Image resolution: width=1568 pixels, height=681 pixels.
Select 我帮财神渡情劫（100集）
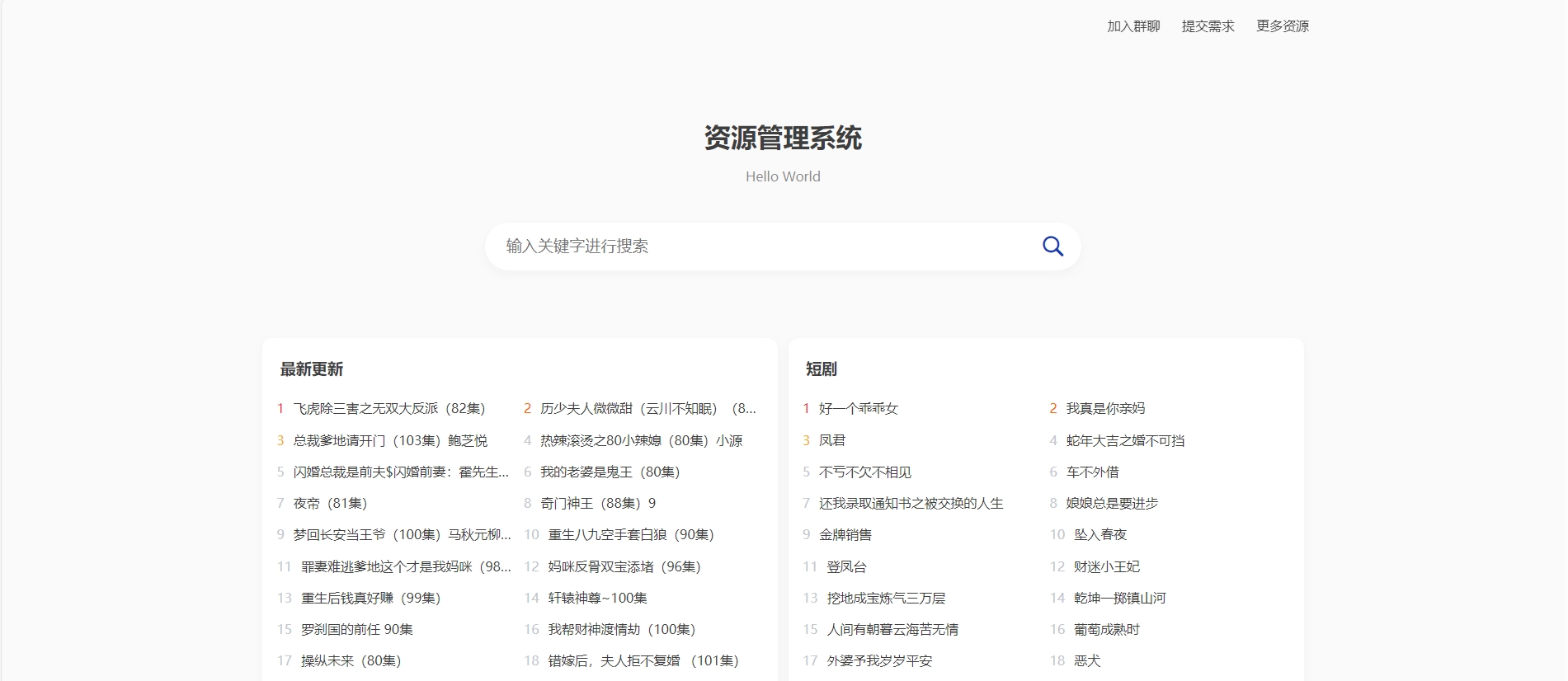[622, 629]
